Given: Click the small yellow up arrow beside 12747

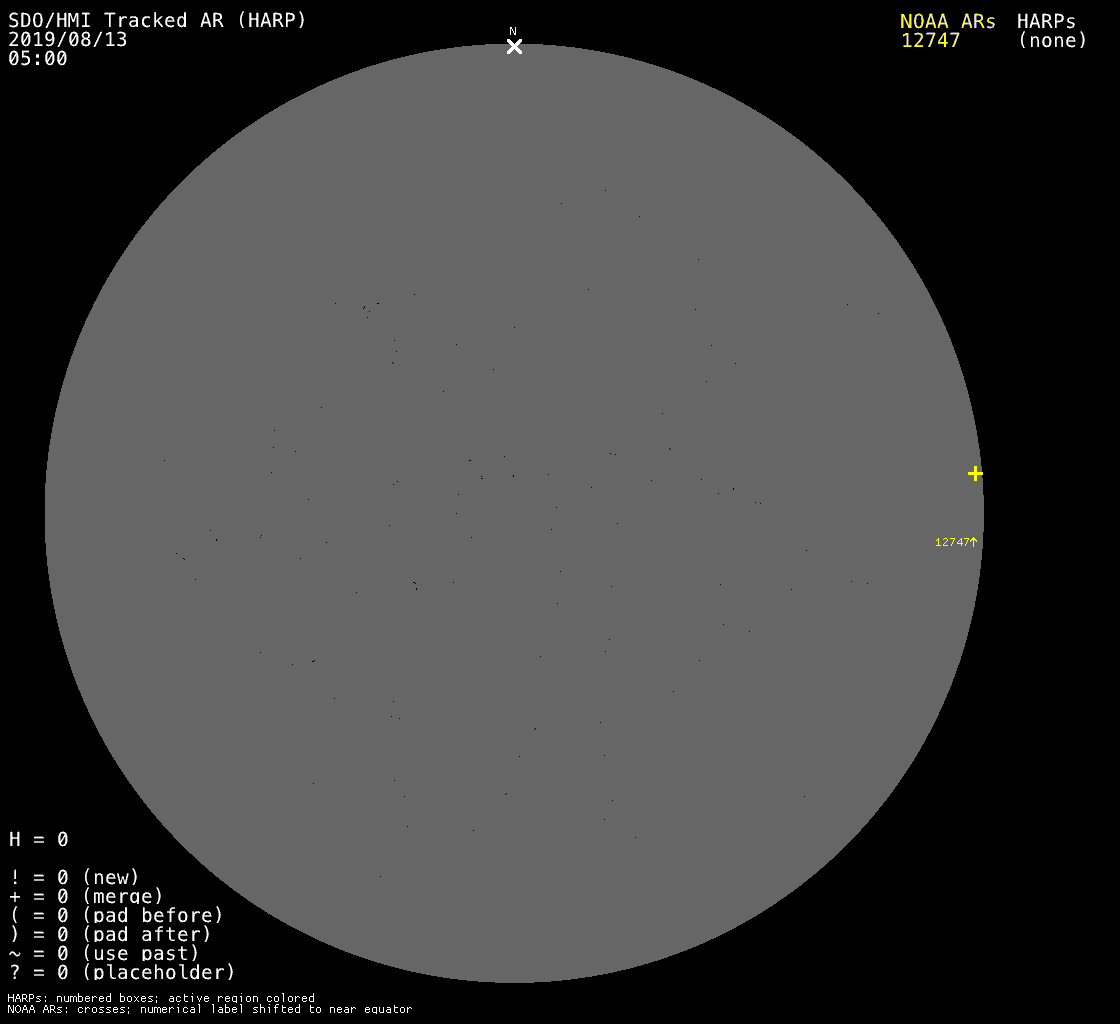Looking at the screenshot, I should [974, 542].
